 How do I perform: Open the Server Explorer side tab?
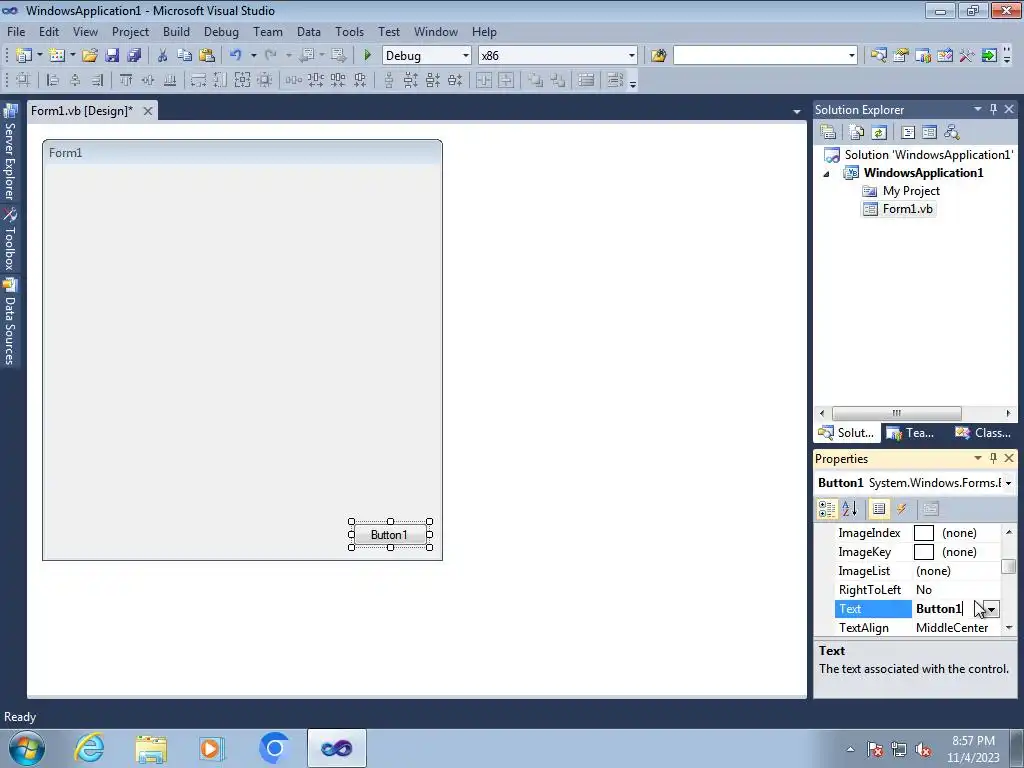[10, 153]
